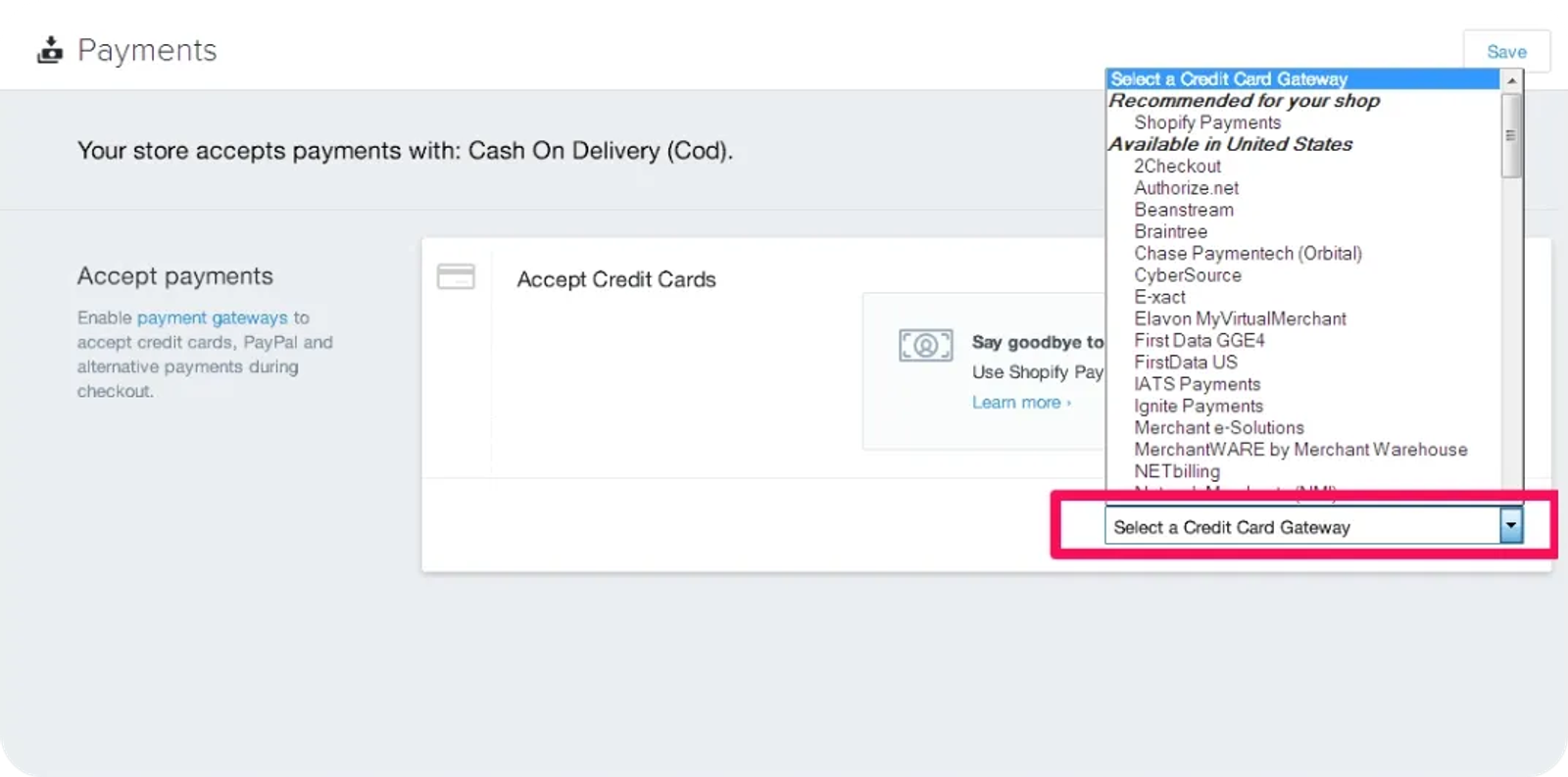Click the Accept payments section heading
Viewport: 1568px width, 777px height.
(x=175, y=276)
